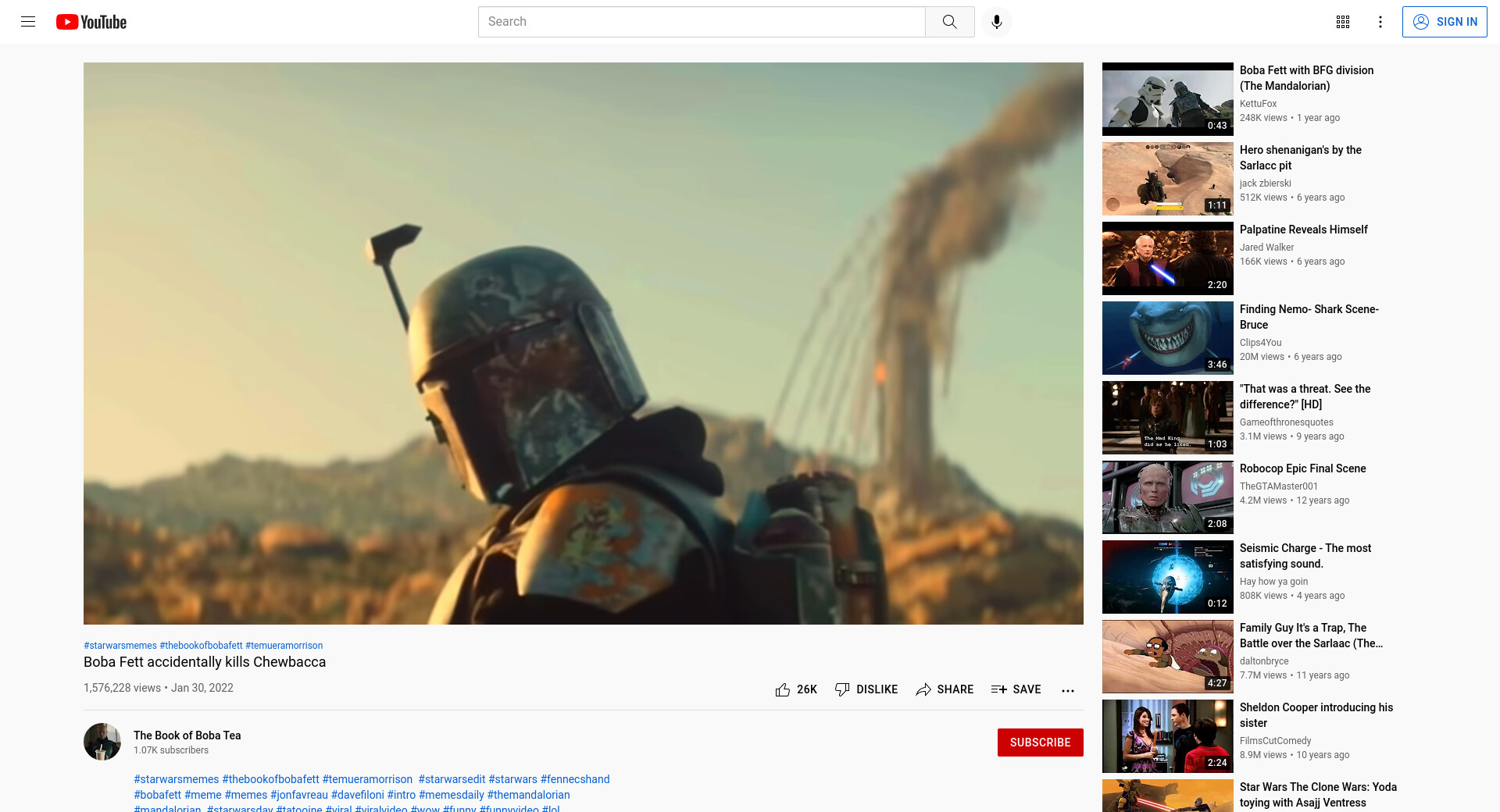Image resolution: width=1500 pixels, height=812 pixels.
Task: Open #fennecshand hashtag in description
Action: (x=575, y=779)
